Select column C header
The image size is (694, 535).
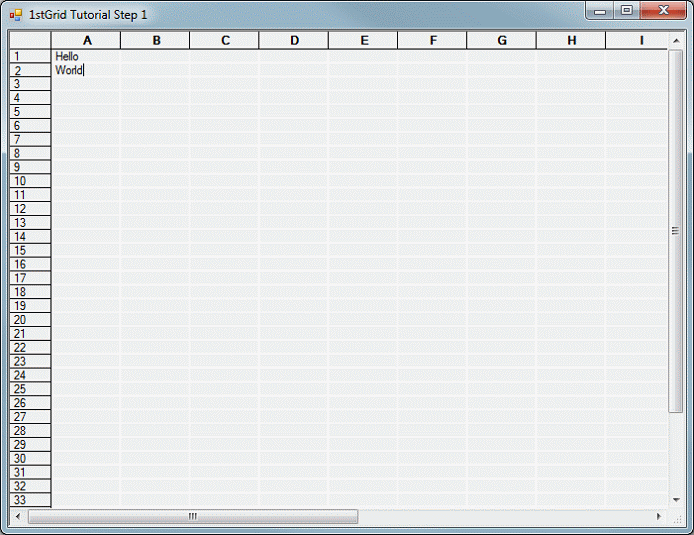tap(224, 40)
